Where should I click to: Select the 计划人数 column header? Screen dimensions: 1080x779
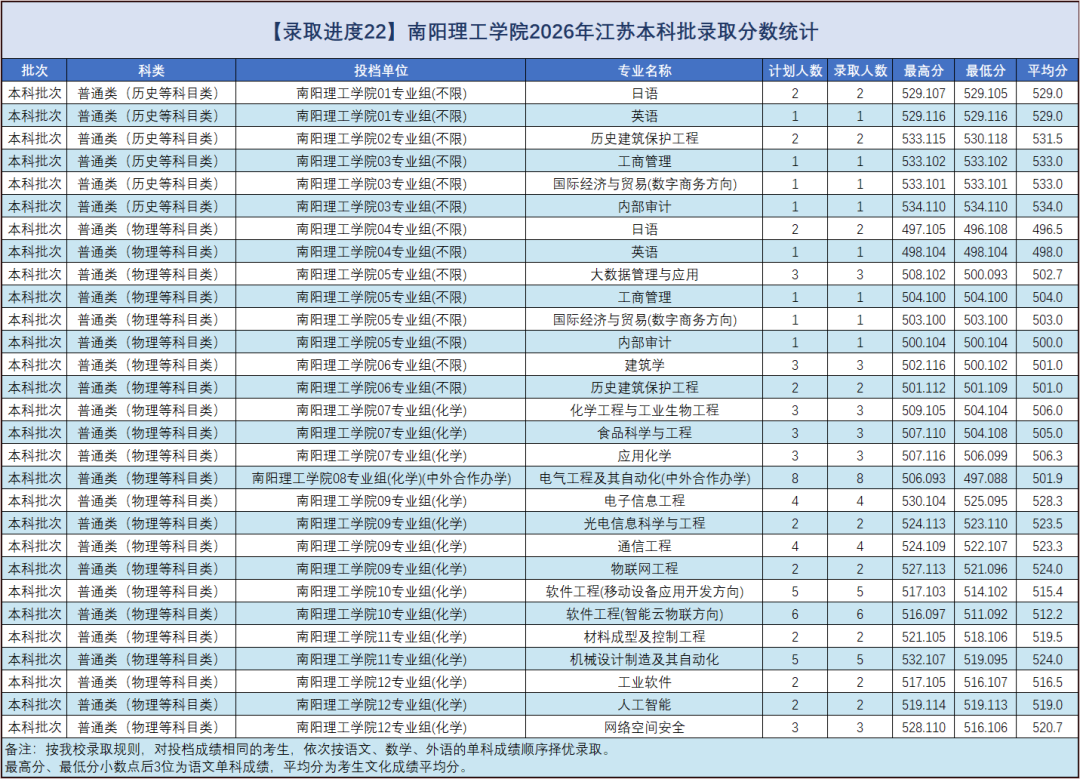click(x=795, y=70)
